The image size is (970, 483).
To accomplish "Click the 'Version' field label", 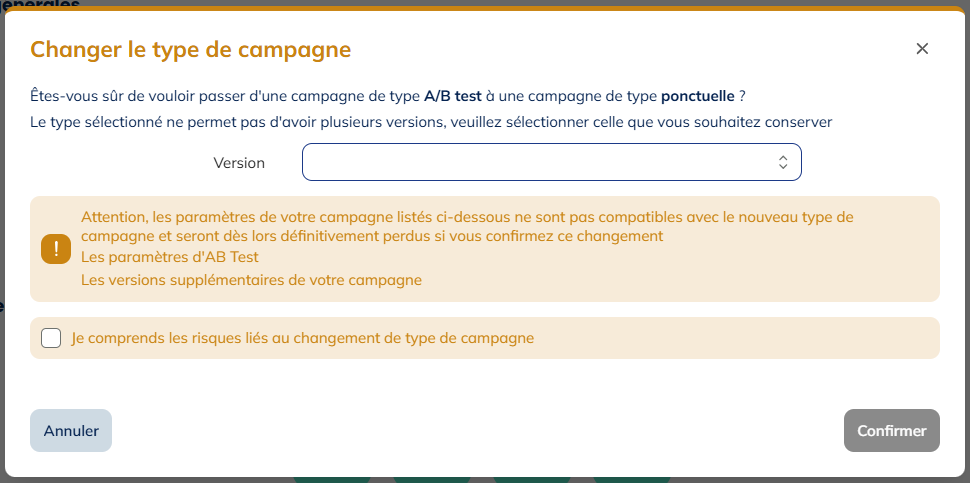I will pyautogui.click(x=239, y=163).
